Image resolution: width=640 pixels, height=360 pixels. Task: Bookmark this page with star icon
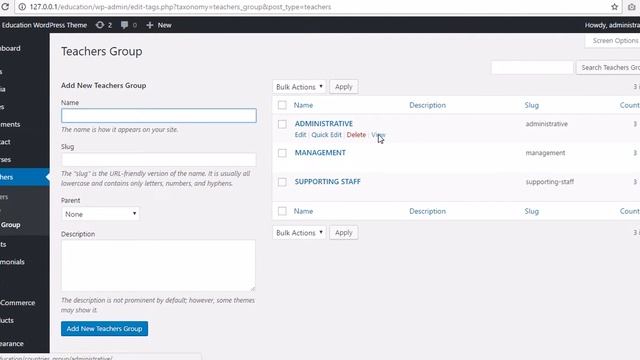pyautogui.click(x=614, y=7)
